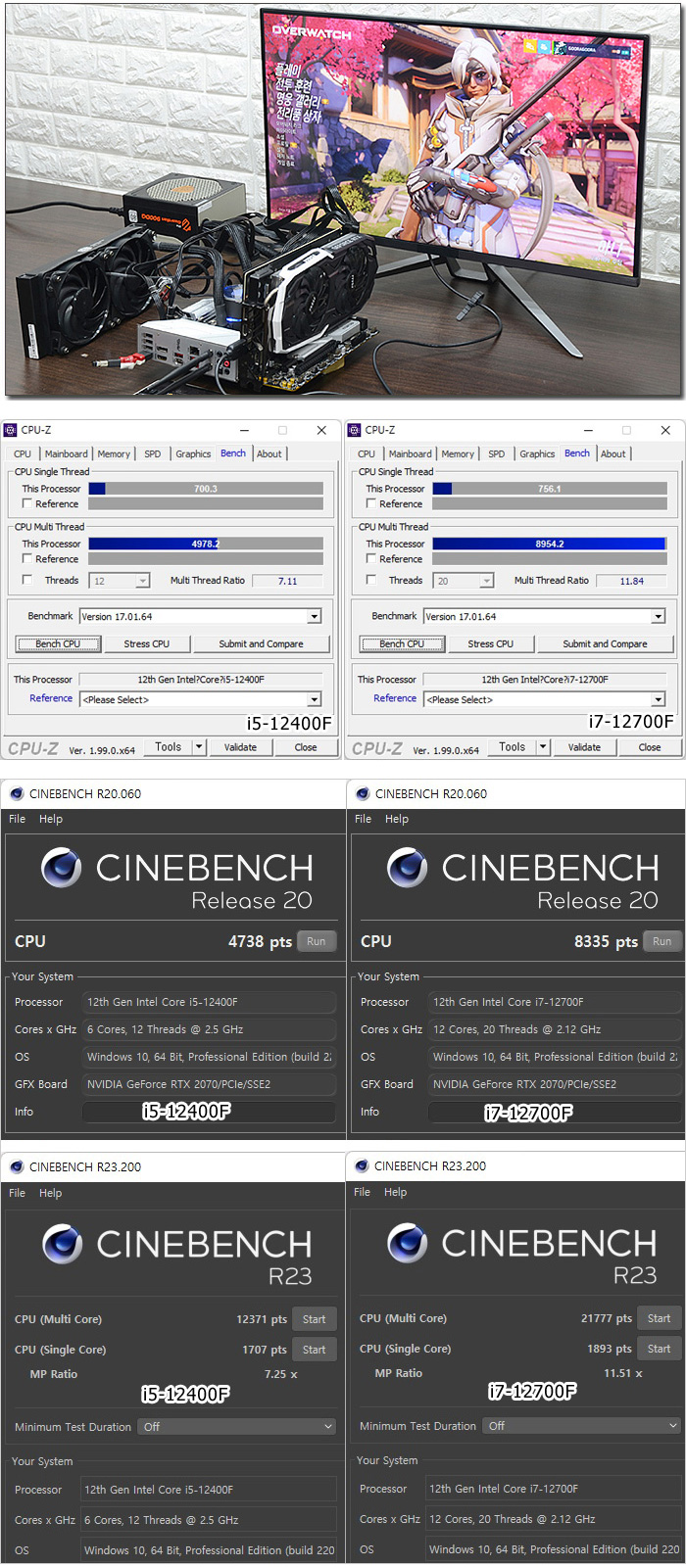Click Cinebench R20 logo icon in i7-12700F title bar
This screenshot has height=1568, width=686.
click(x=363, y=793)
